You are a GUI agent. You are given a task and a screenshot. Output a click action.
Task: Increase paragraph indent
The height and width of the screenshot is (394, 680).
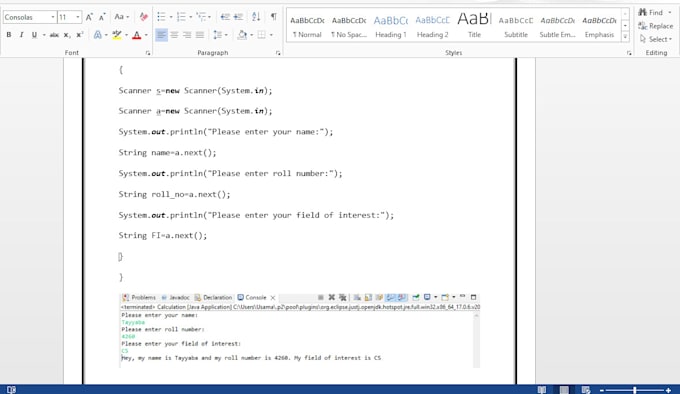pos(238,17)
